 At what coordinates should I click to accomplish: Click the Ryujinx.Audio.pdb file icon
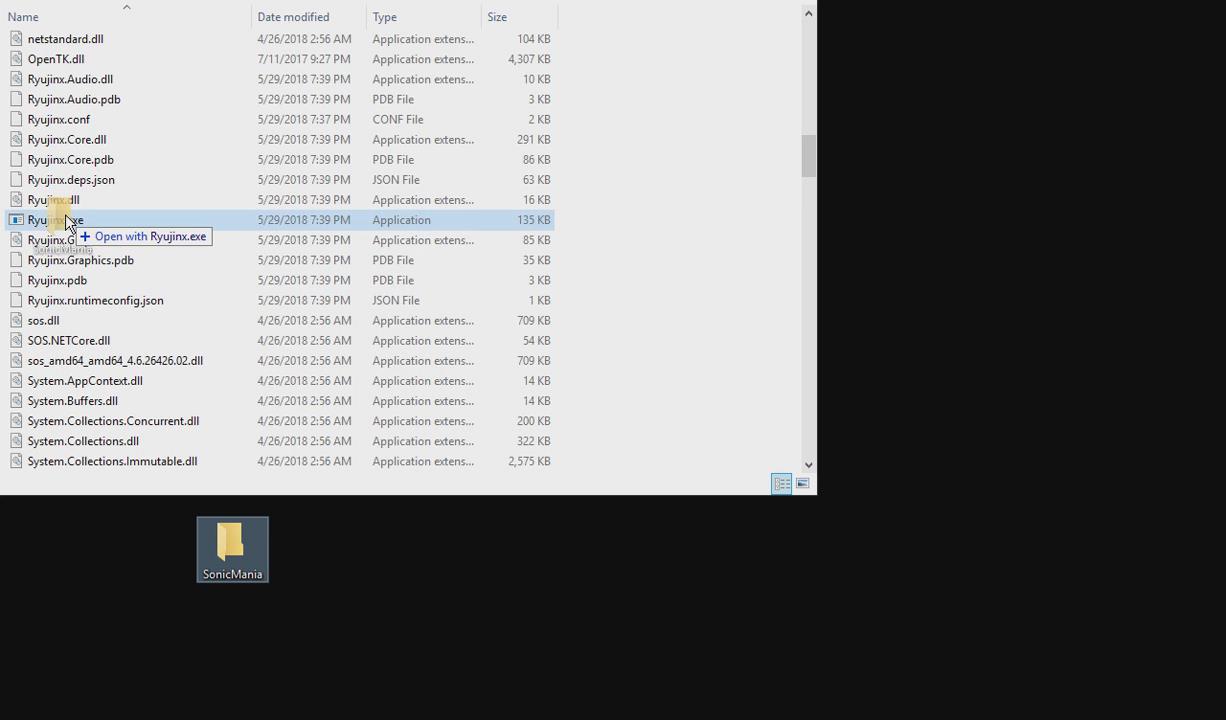pos(16,99)
